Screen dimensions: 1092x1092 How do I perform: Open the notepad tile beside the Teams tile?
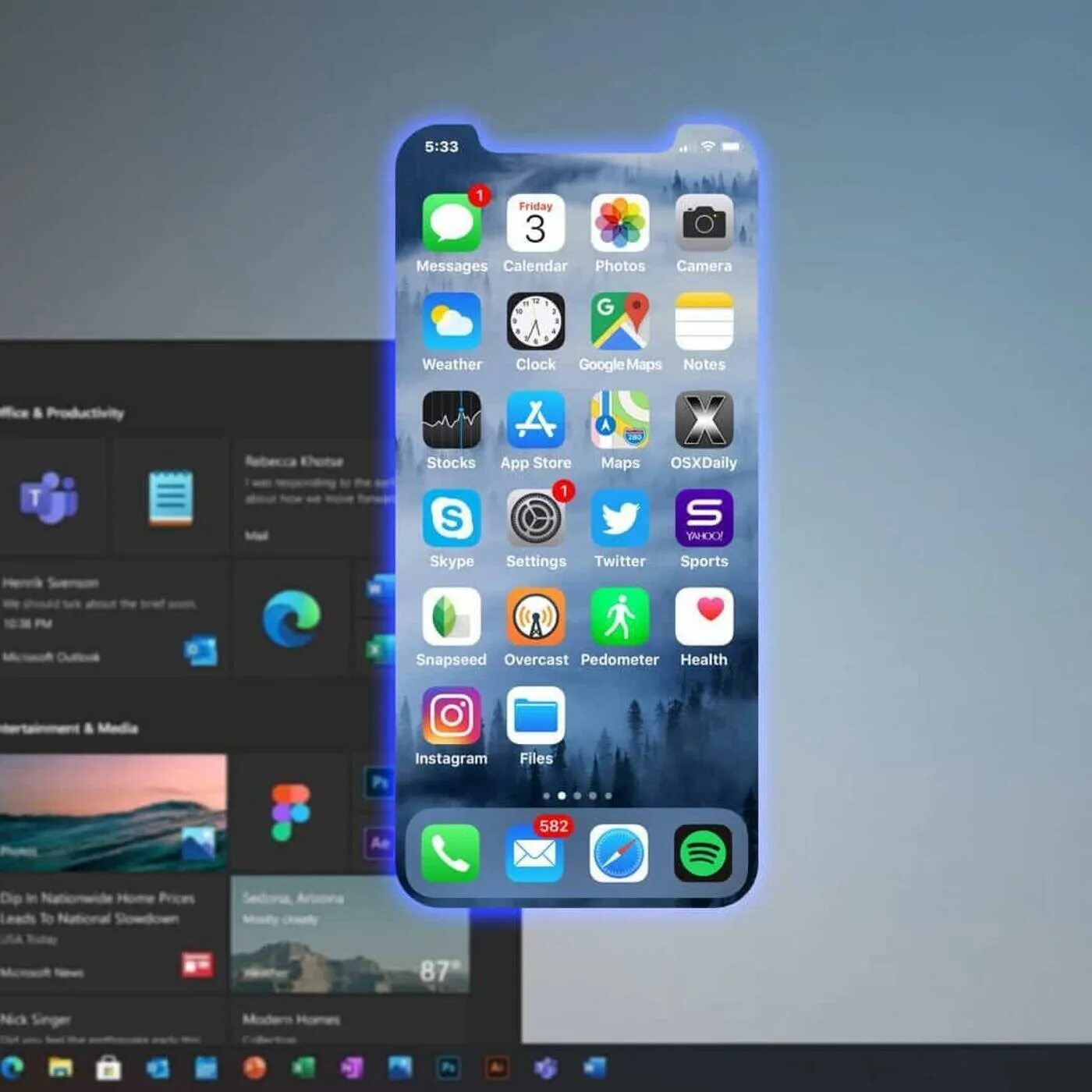click(171, 496)
